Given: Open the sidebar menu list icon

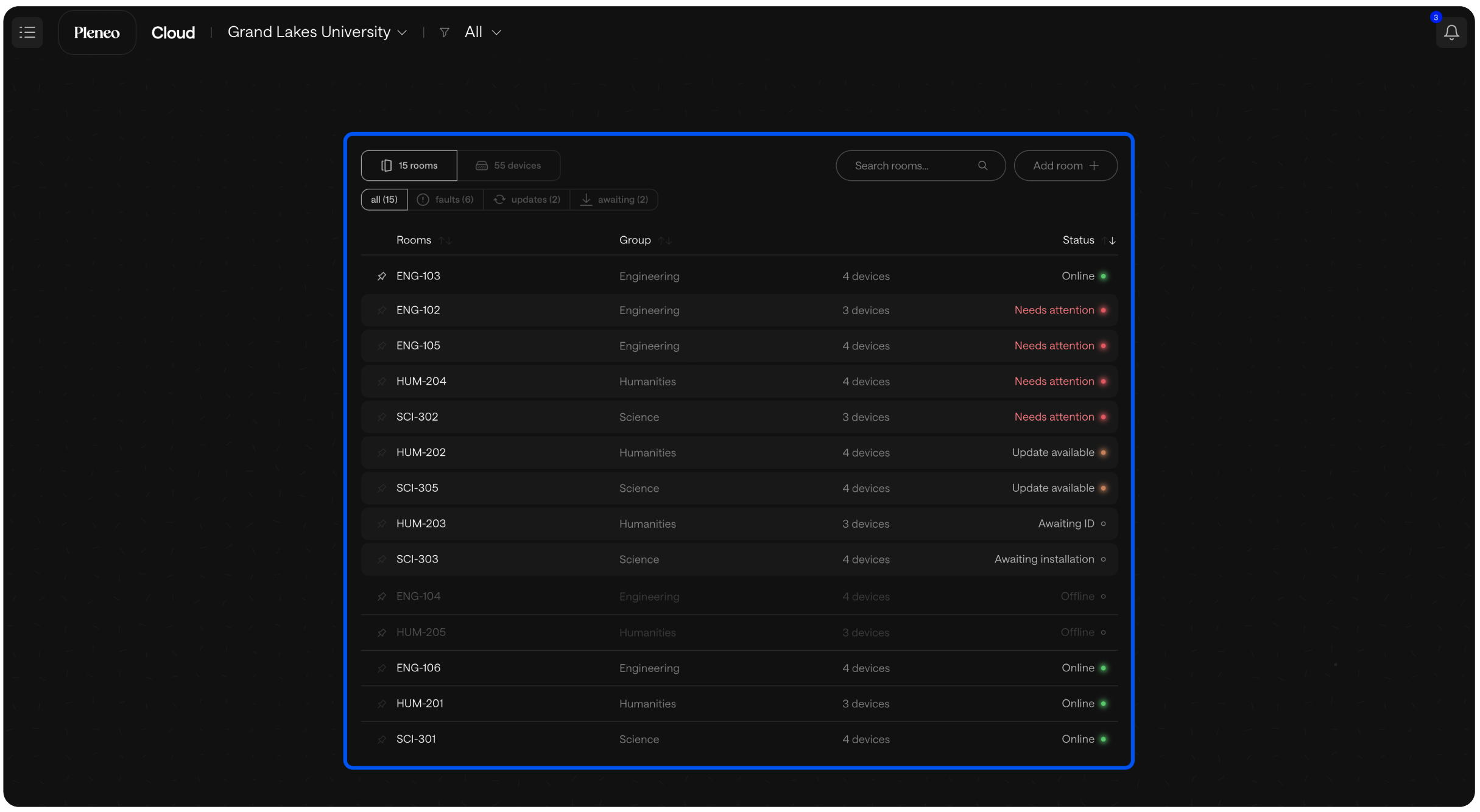Looking at the screenshot, I should (27, 32).
